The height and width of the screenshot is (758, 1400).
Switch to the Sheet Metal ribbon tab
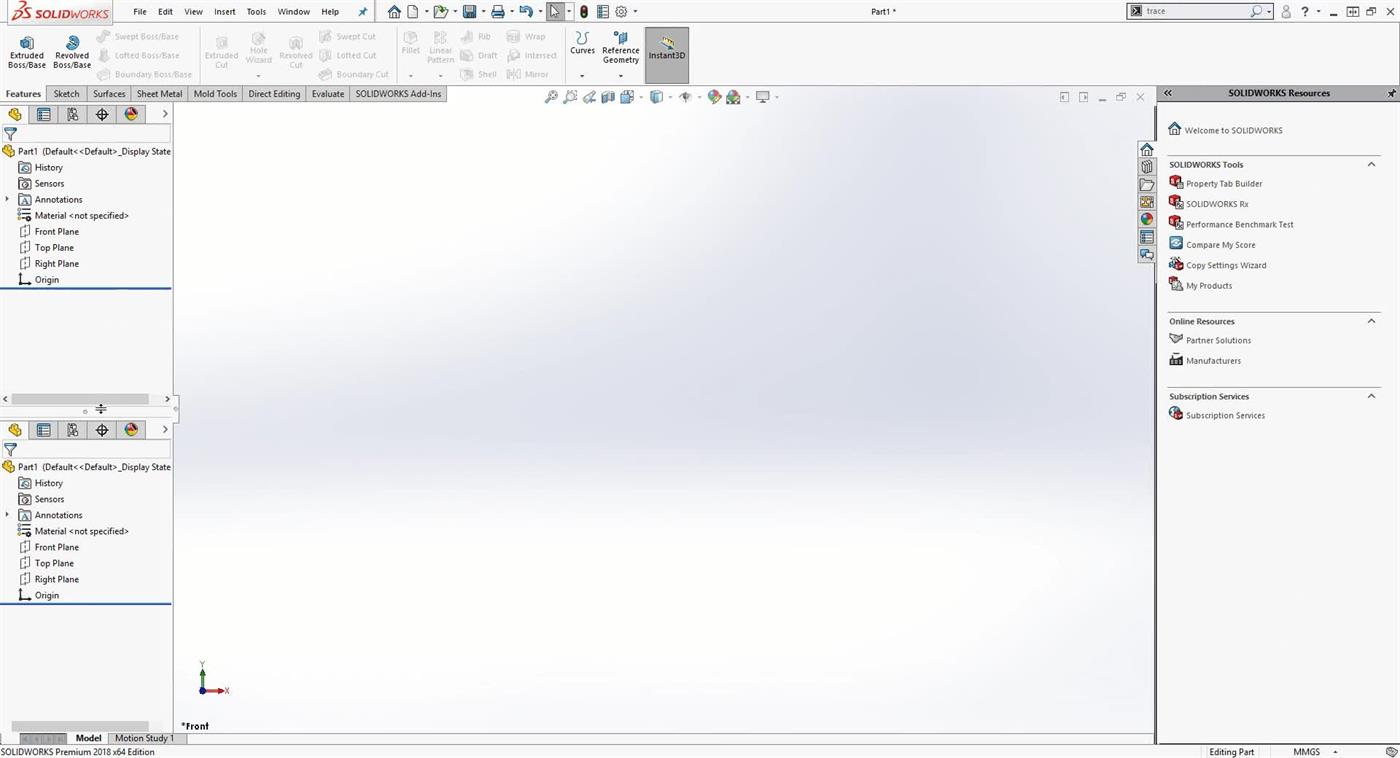(x=158, y=93)
